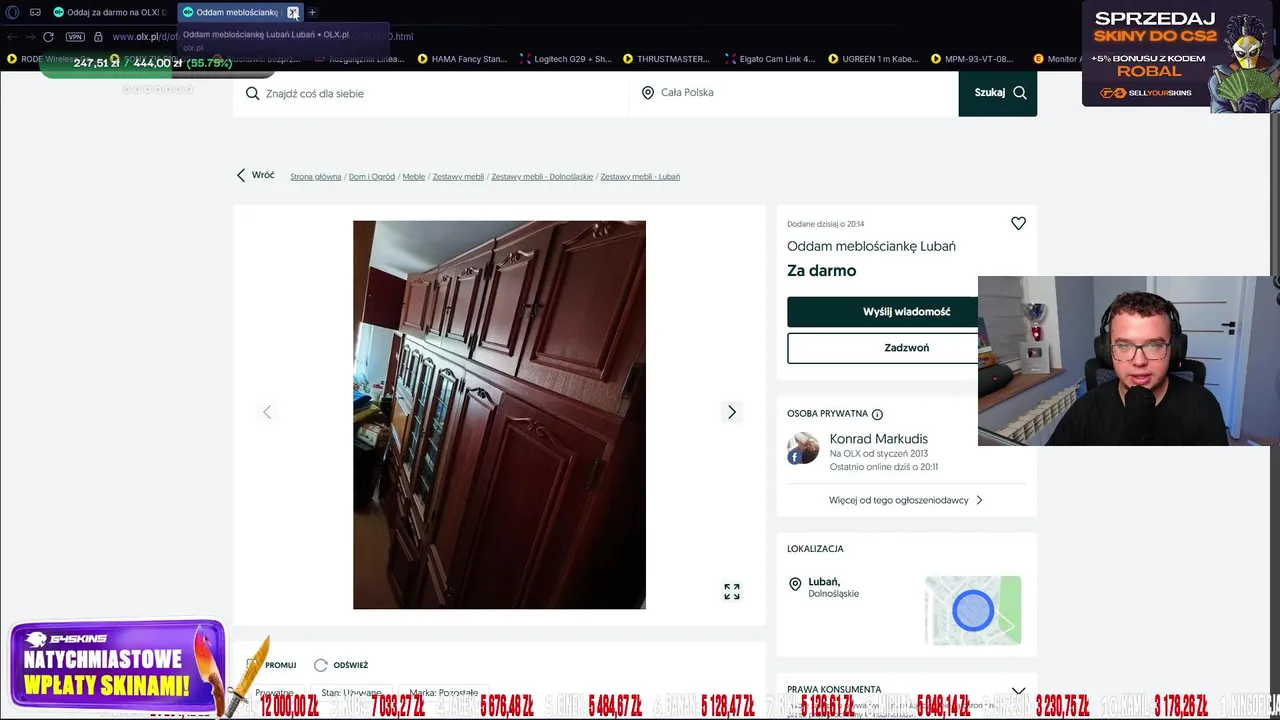Click the padlock site security icon

[98, 37]
